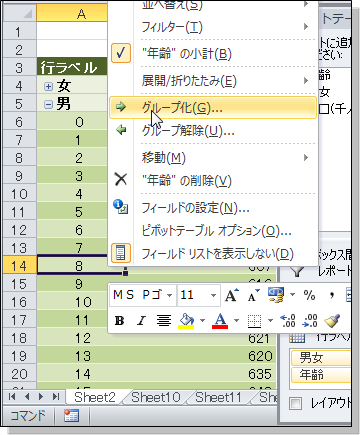360x435 pixels.
Task: Click the next sheet navigation arrow
Action: tap(41, 397)
